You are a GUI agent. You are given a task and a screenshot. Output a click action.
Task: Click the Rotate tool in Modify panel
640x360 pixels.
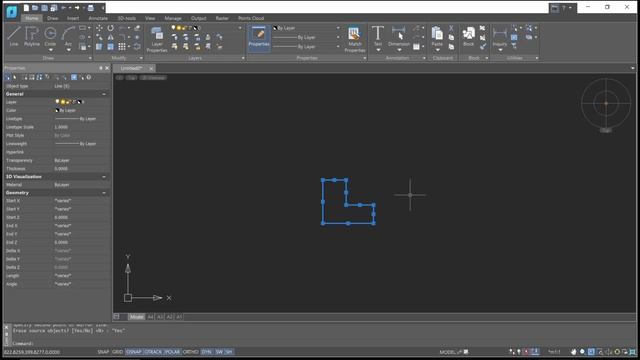(111, 28)
